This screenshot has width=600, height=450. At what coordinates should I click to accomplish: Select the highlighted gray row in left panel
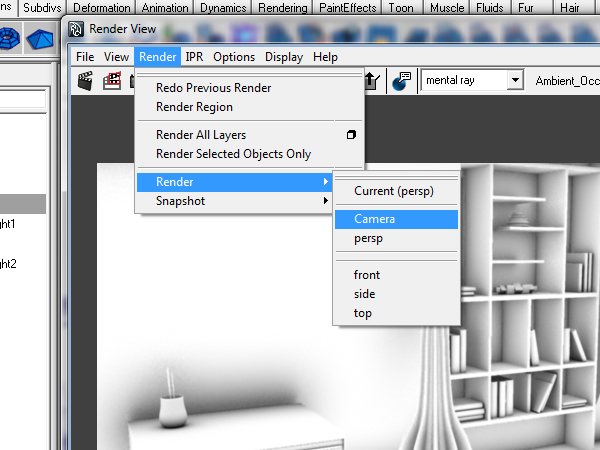click(23, 204)
